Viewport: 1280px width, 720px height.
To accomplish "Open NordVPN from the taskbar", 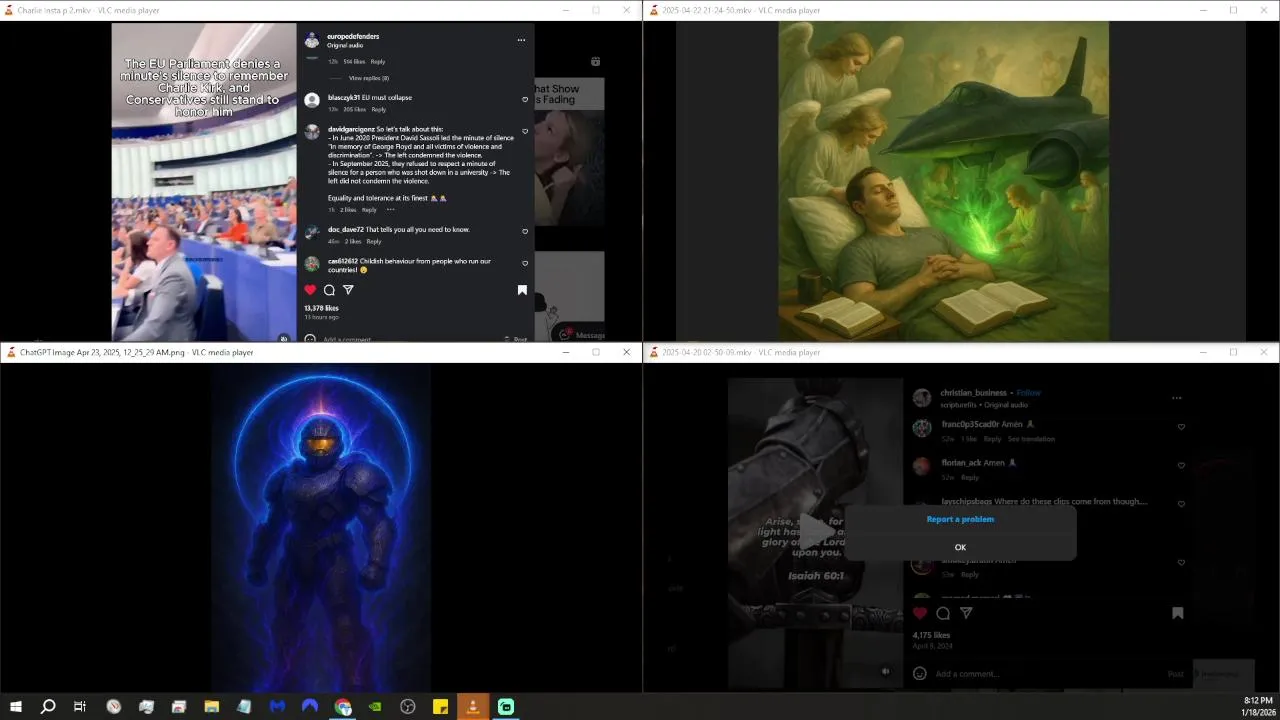I will [x=310, y=707].
